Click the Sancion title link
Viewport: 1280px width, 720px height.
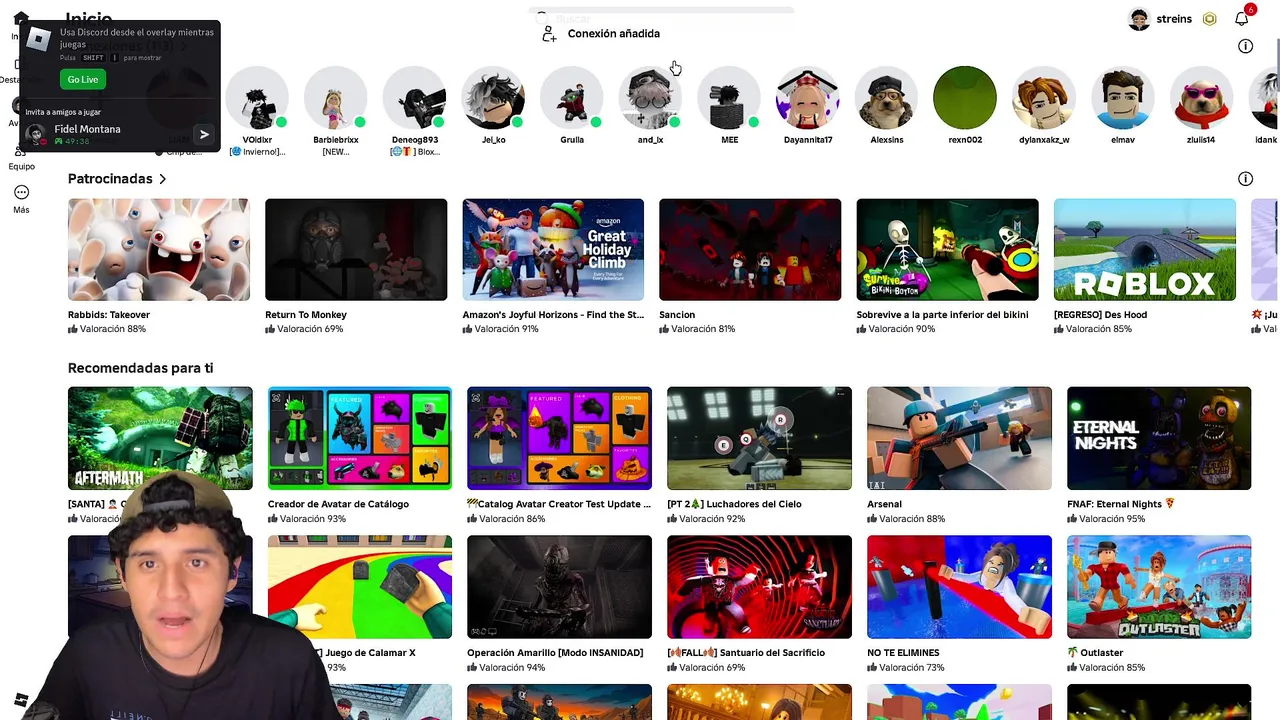point(677,315)
